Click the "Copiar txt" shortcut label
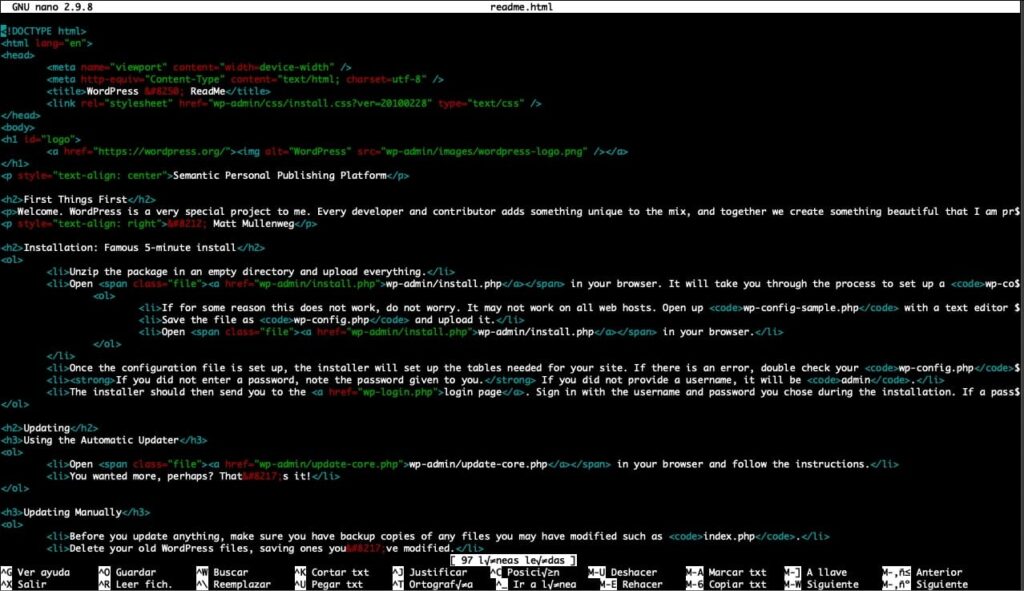The image size is (1024, 591). [x=737, y=584]
